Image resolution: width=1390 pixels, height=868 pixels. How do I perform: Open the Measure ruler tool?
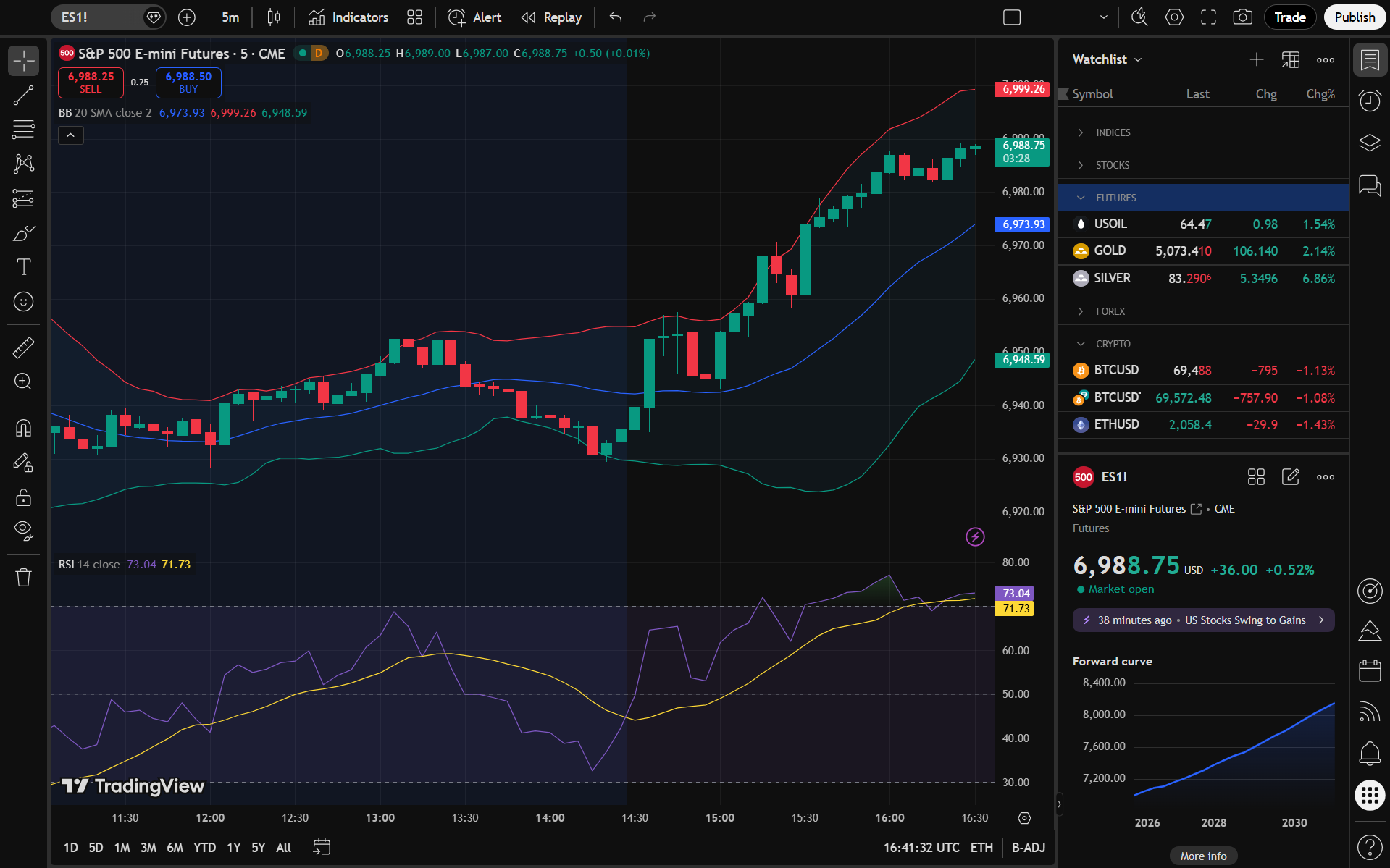(23, 348)
